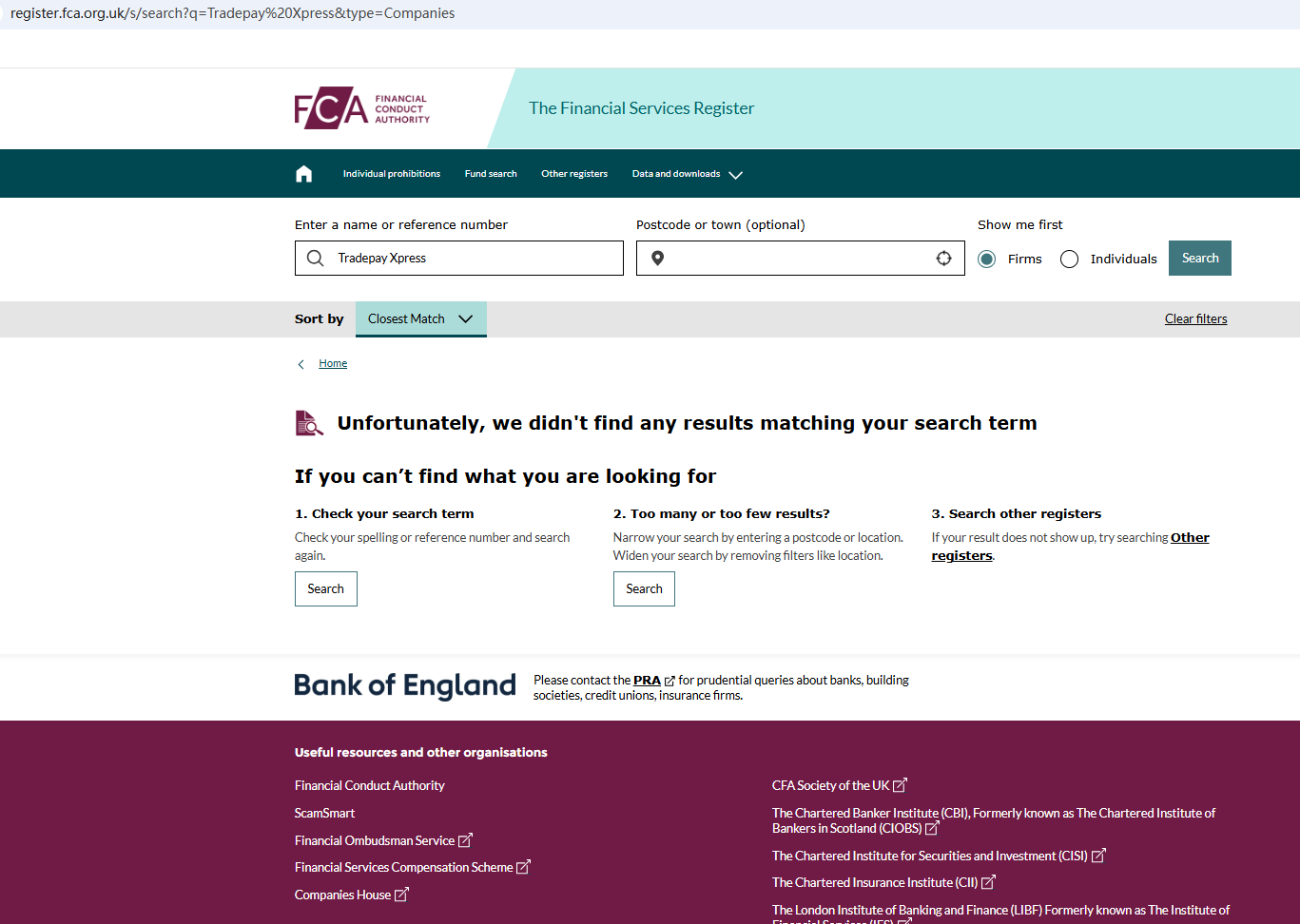Open Chartered Institute for Securities and Investment link
Image resolution: width=1300 pixels, height=924 pixels.
tap(939, 857)
